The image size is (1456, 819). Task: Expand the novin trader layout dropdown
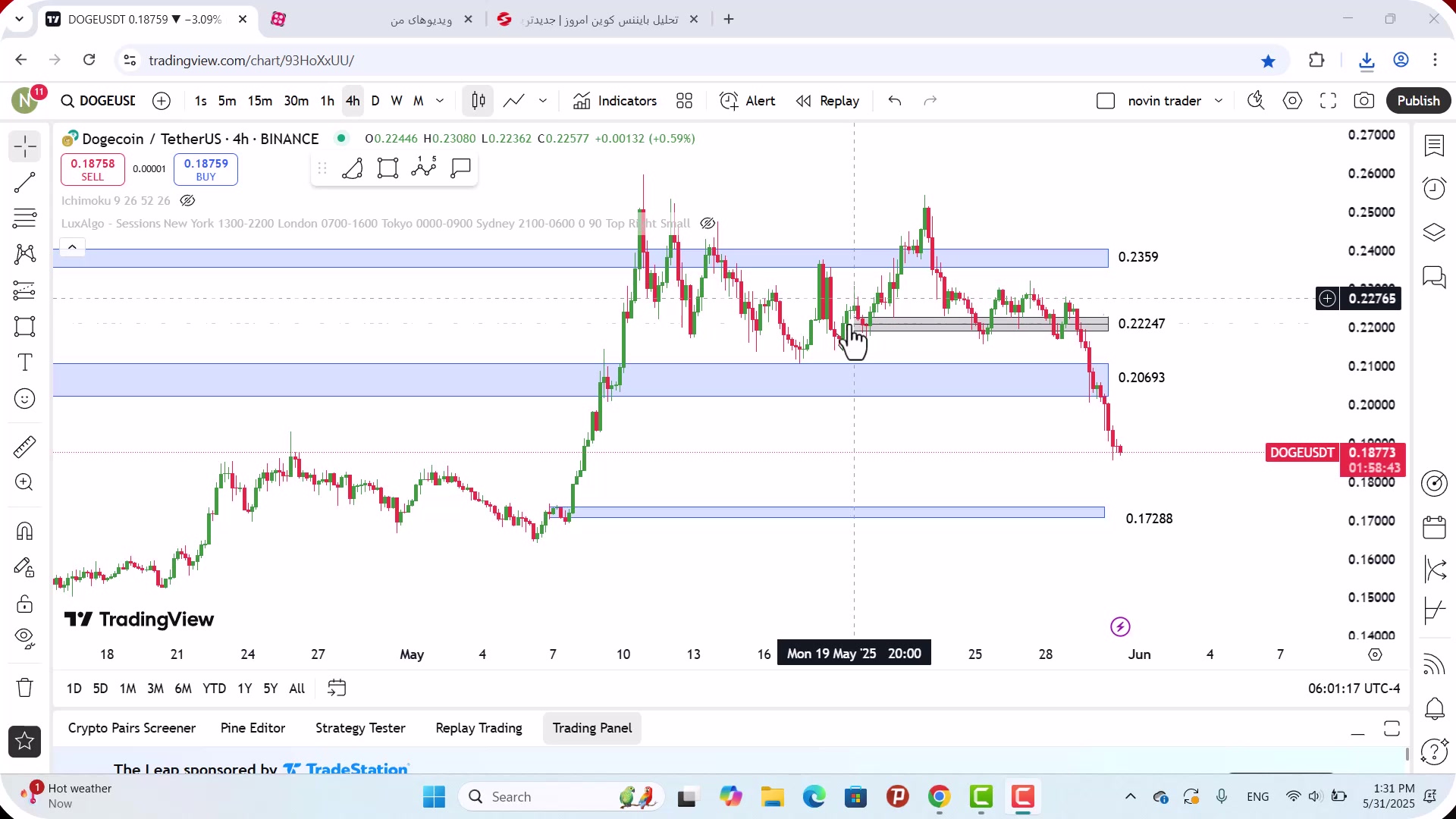1219,101
